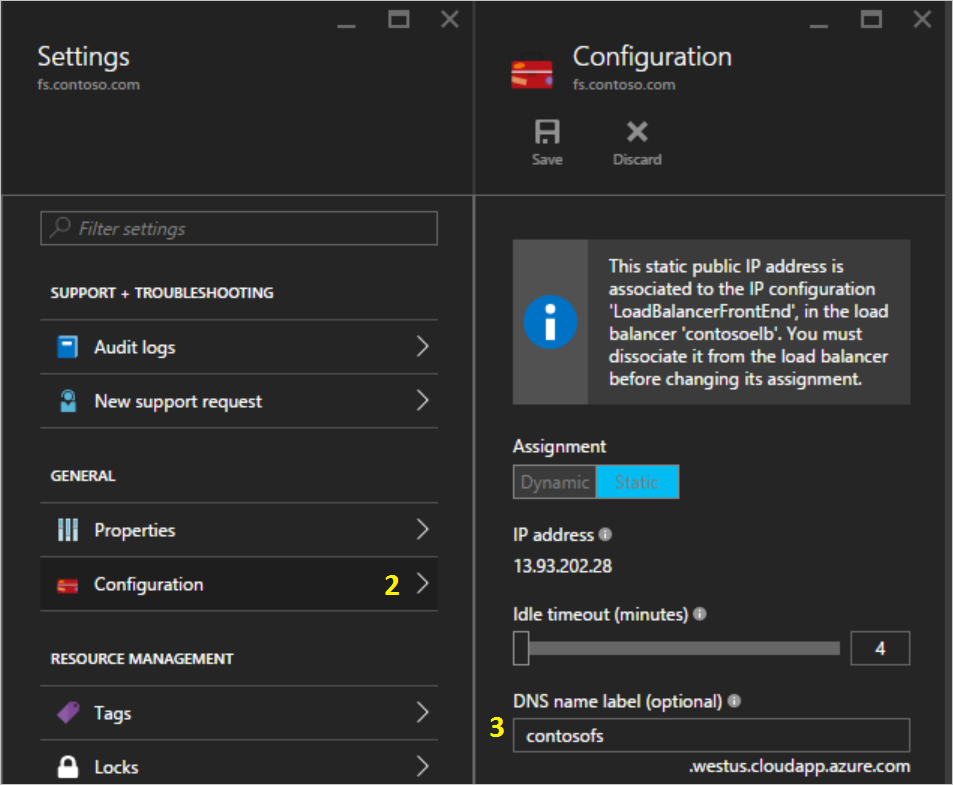Screen dimensions: 953x785
Task: Click the GENERAL section heading
Action: click(x=83, y=476)
